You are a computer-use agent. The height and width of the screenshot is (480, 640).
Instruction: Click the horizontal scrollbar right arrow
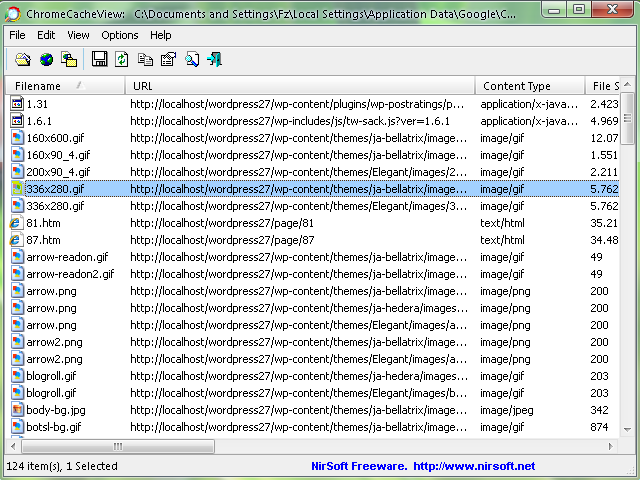coord(611,446)
